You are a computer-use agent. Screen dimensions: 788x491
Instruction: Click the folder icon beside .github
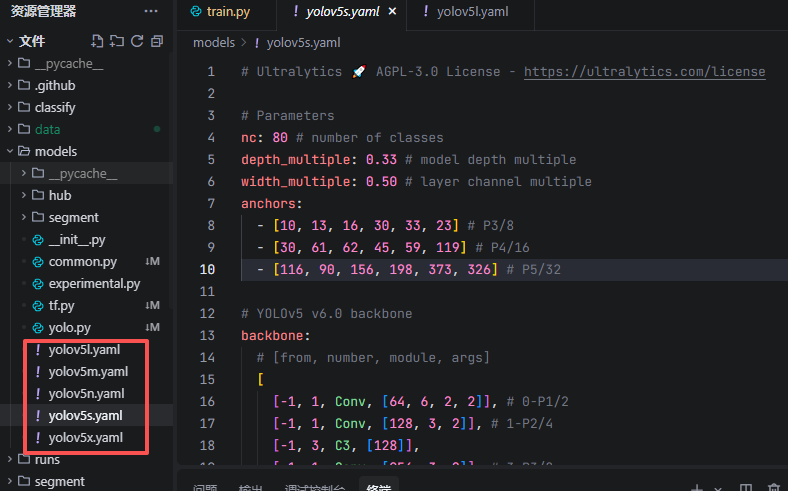(24, 85)
